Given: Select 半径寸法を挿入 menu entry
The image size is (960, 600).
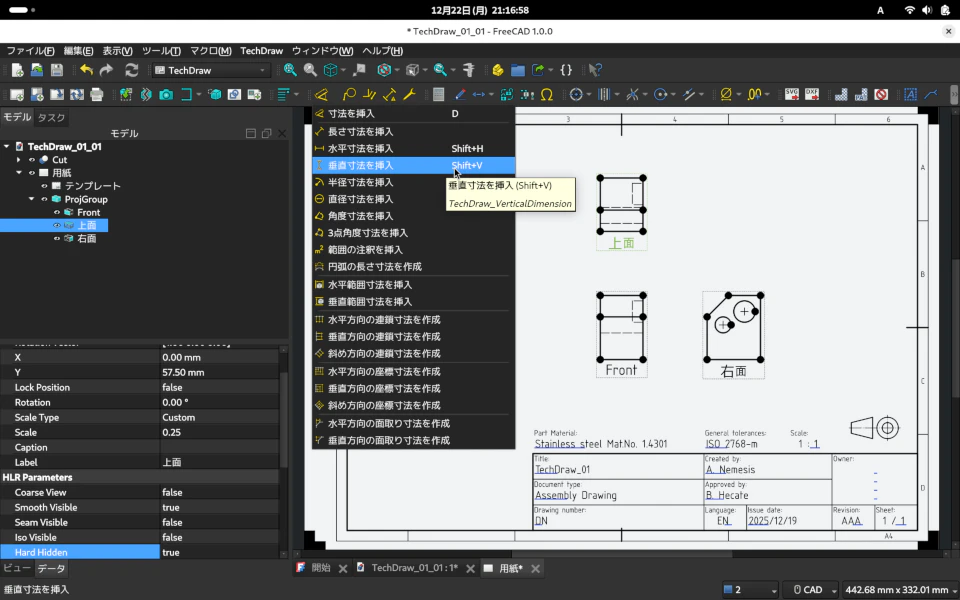Looking at the screenshot, I should pos(413,182).
